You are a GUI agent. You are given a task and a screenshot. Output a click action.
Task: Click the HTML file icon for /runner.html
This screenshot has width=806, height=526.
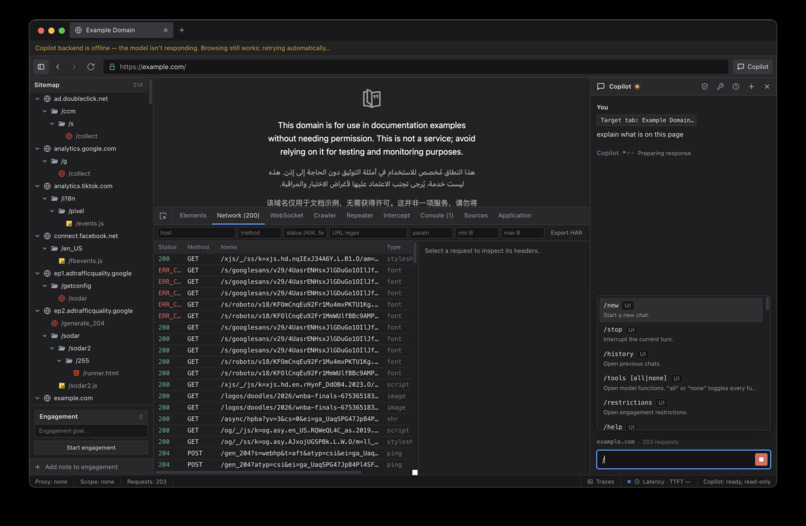[76, 373]
